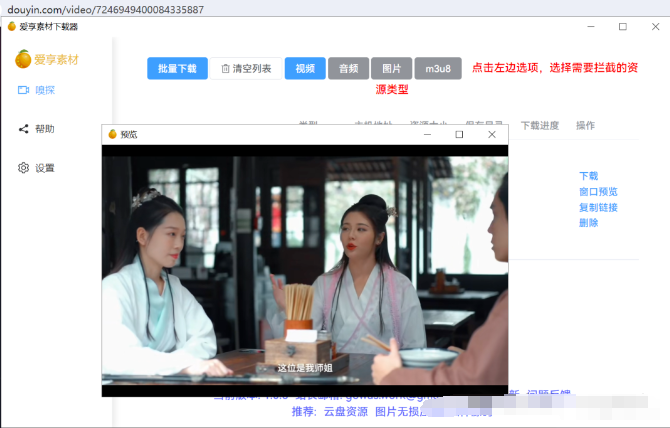The image size is (670, 428).
Task: Click the 下载进度 column header
Action: (540, 126)
